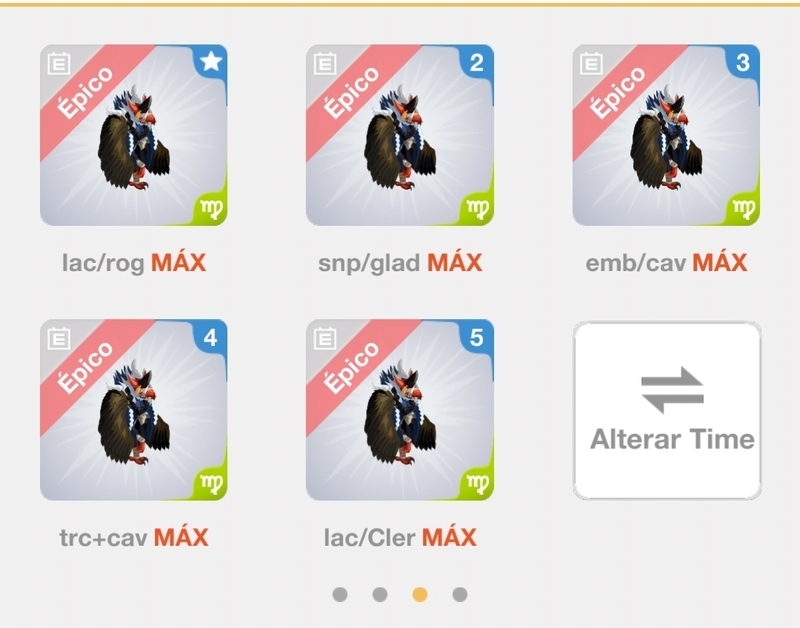800x628 pixels.
Task: Click Virgo sign icon on lac/Cler card
Action: pos(478,483)
